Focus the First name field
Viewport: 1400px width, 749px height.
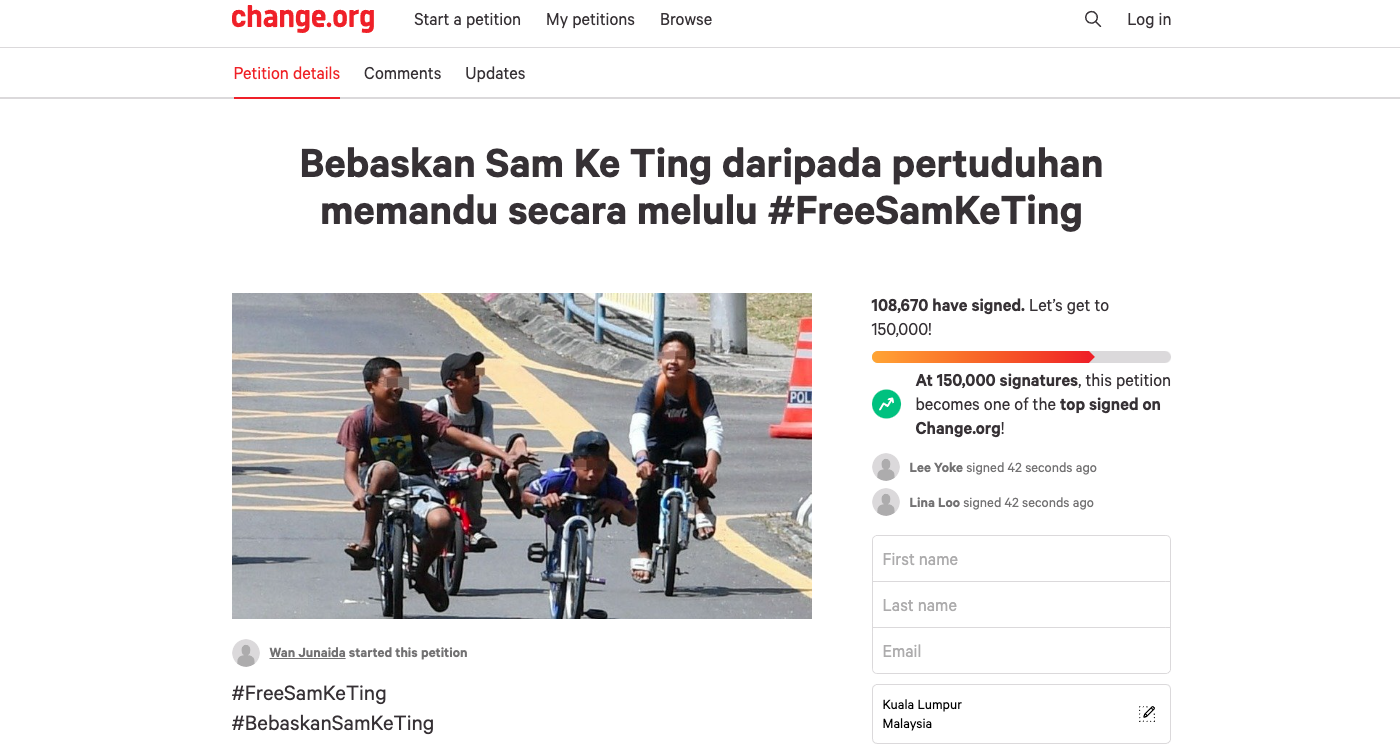click(x=1021, y=559)
